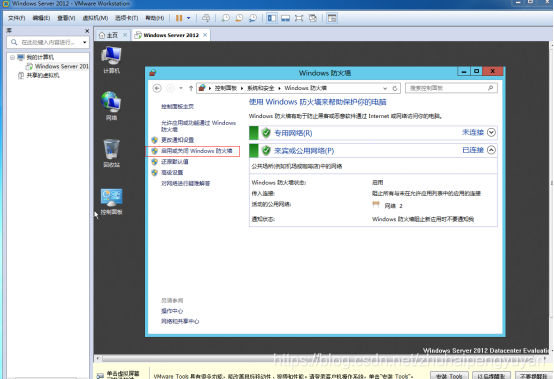
Task: Collapse the 我的计算机 tree node
Action: click(x=12, y=57)
